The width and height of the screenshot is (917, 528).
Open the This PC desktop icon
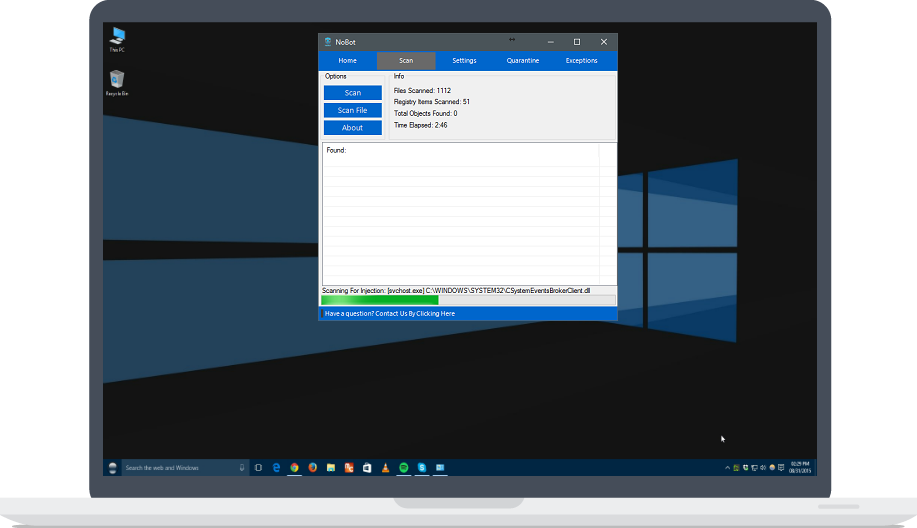click(x=117, y=38)
